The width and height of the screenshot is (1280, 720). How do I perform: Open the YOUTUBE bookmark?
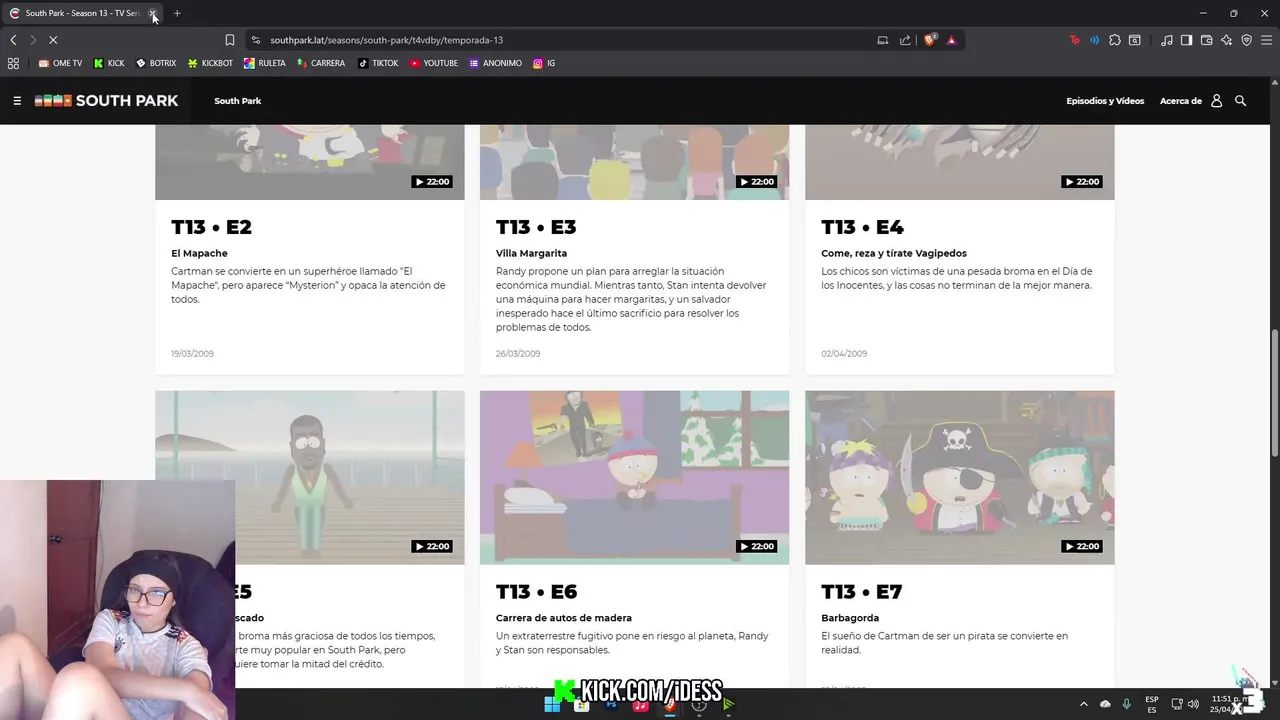click(433, 63)
